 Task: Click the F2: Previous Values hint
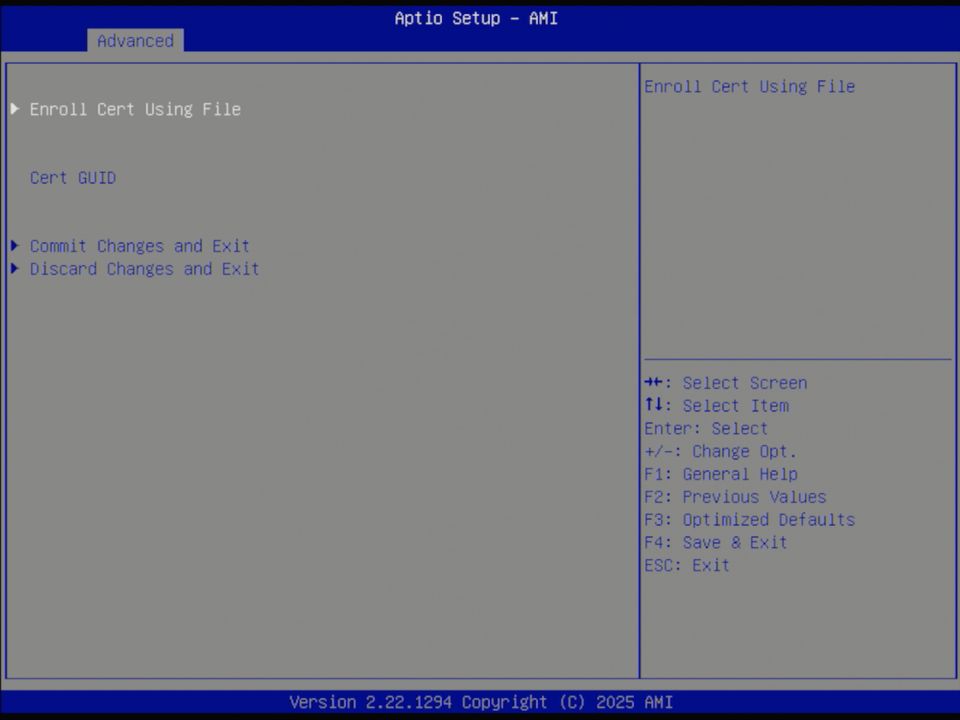coord(735,496)
